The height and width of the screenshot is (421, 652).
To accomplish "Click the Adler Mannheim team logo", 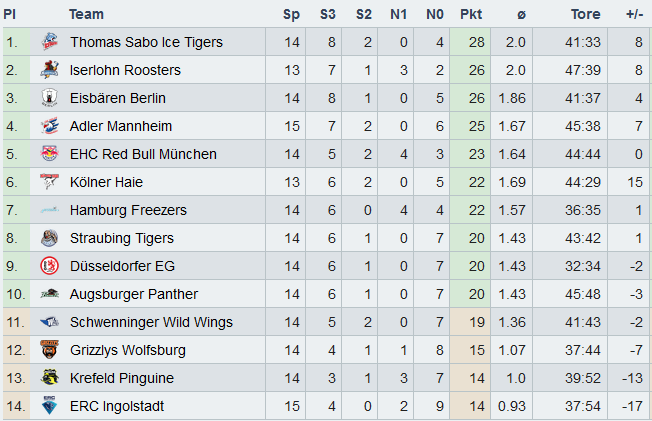I will (x=50, y=126).
